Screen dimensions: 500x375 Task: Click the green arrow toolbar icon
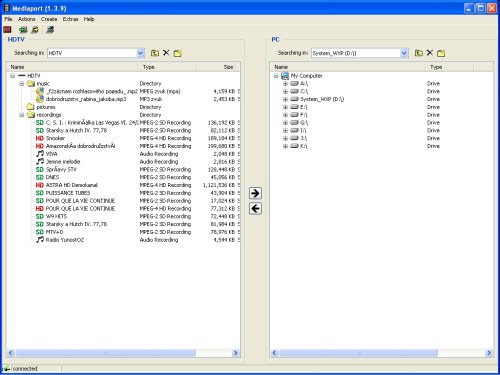[23, 30]
